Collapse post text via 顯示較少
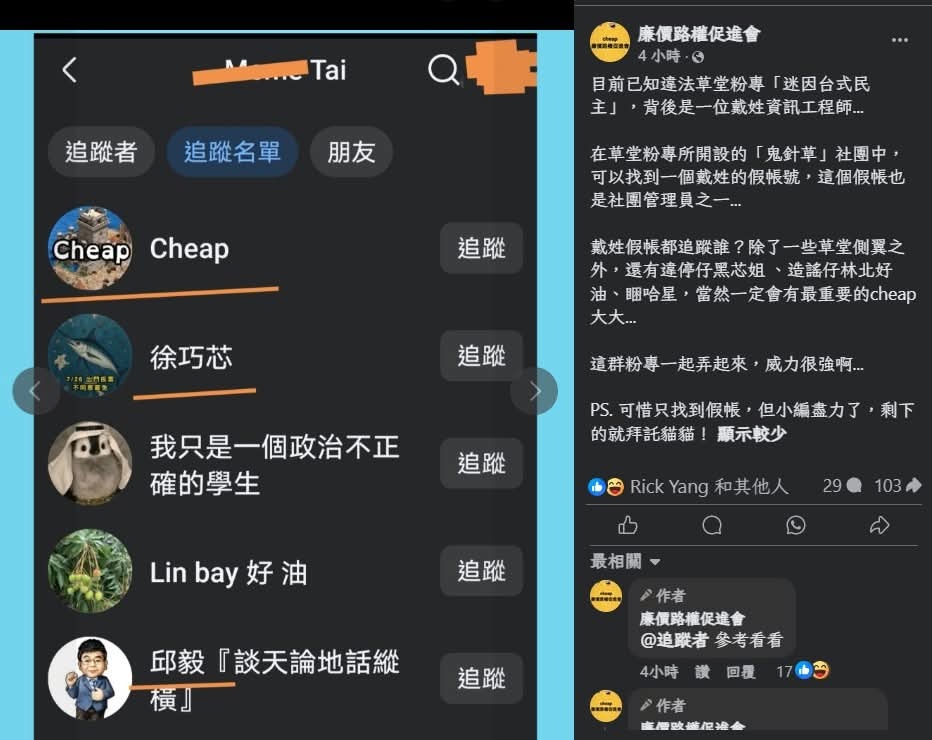The width and height of the screenshot is (932, 740). (x=751, y=434)
